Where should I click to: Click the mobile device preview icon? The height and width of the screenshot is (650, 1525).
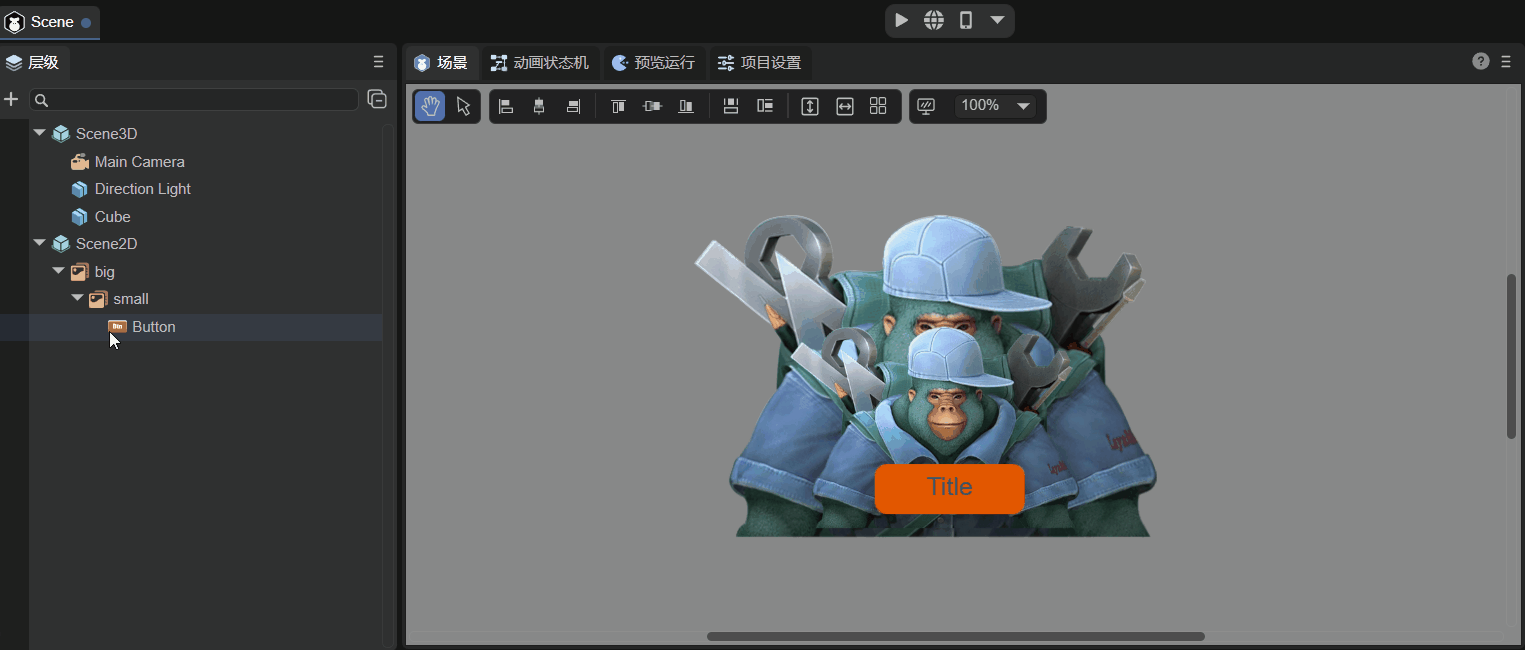point(965,20)
